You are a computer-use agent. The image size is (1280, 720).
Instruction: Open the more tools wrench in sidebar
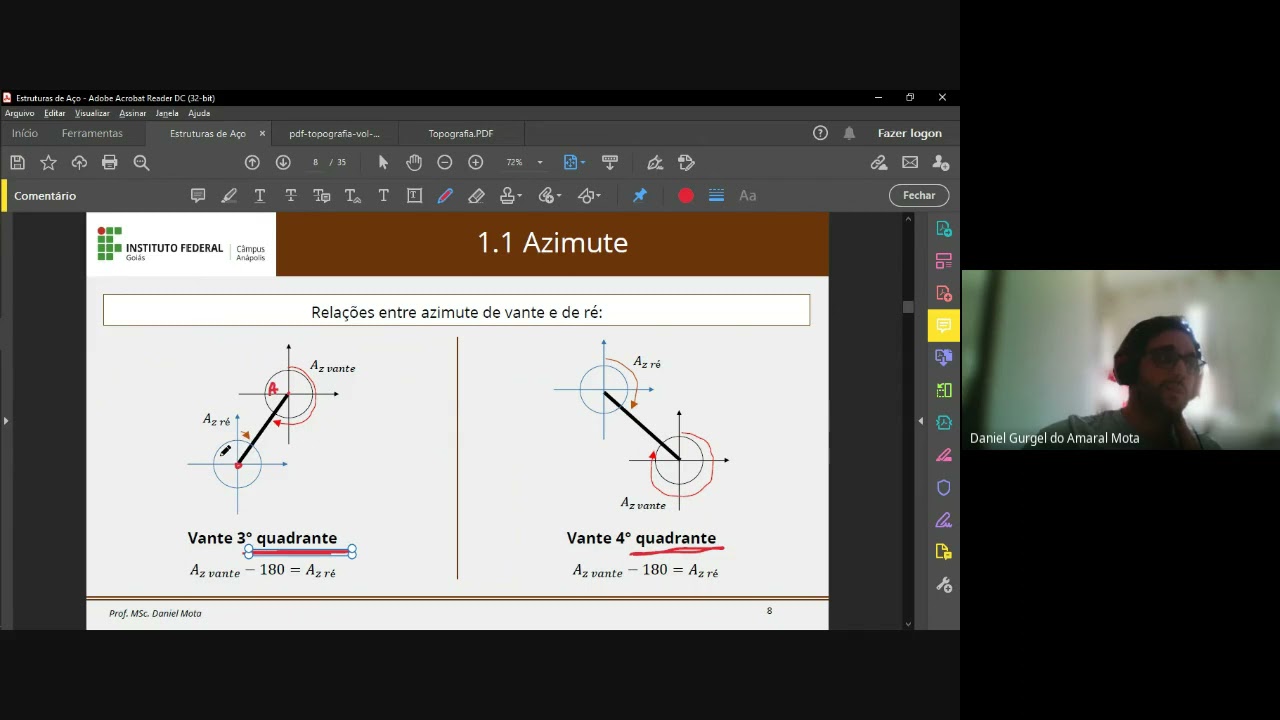pyautogui.click(x=943, y=585)
